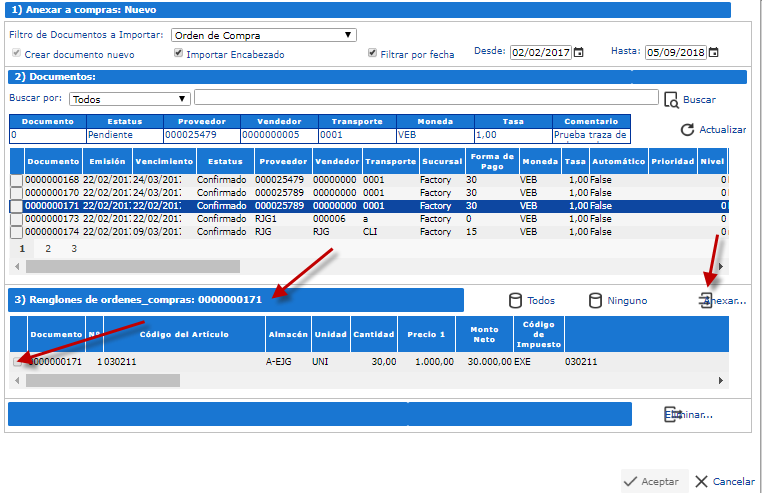Click the Eliminar icon
The width and height of the screenshot is (762, 493).
click(x=673, y=414)
